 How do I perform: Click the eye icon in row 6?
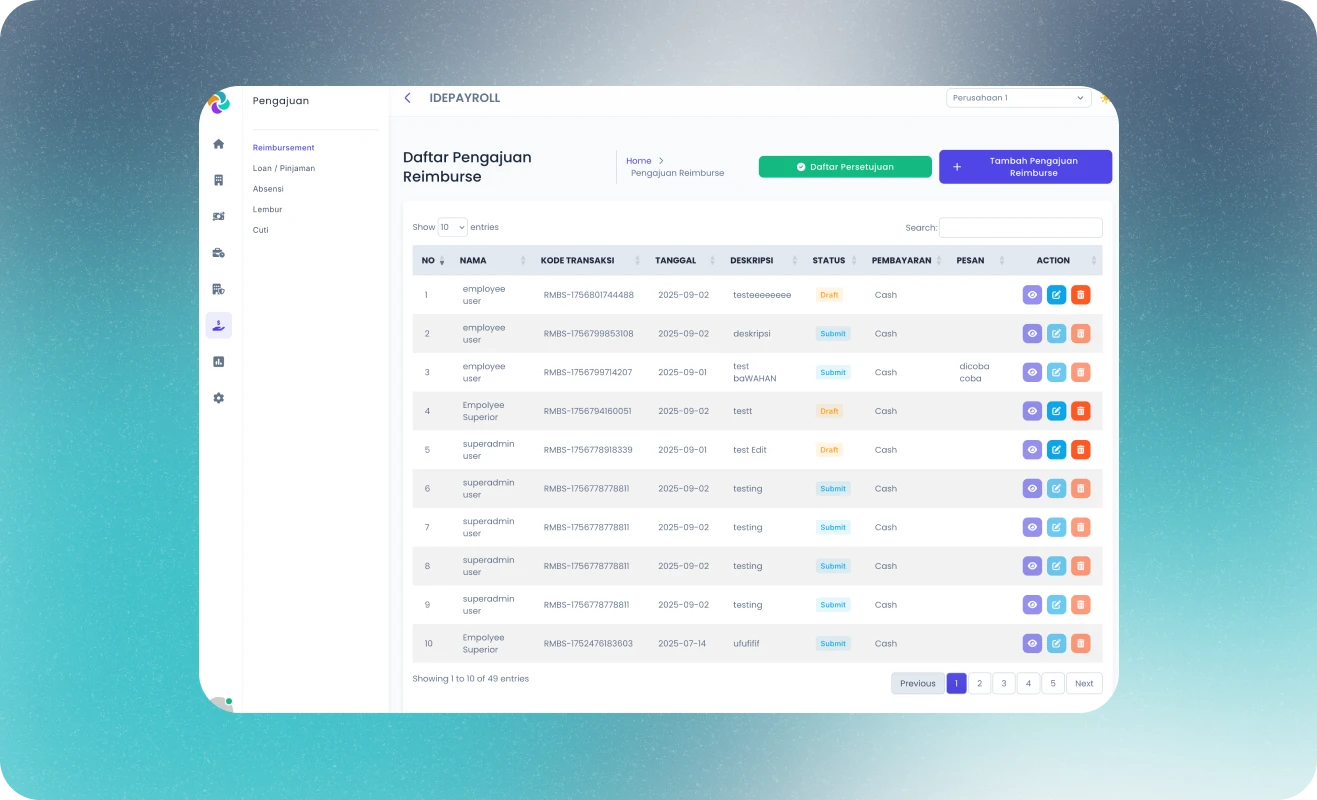(x=1032, y=489)
